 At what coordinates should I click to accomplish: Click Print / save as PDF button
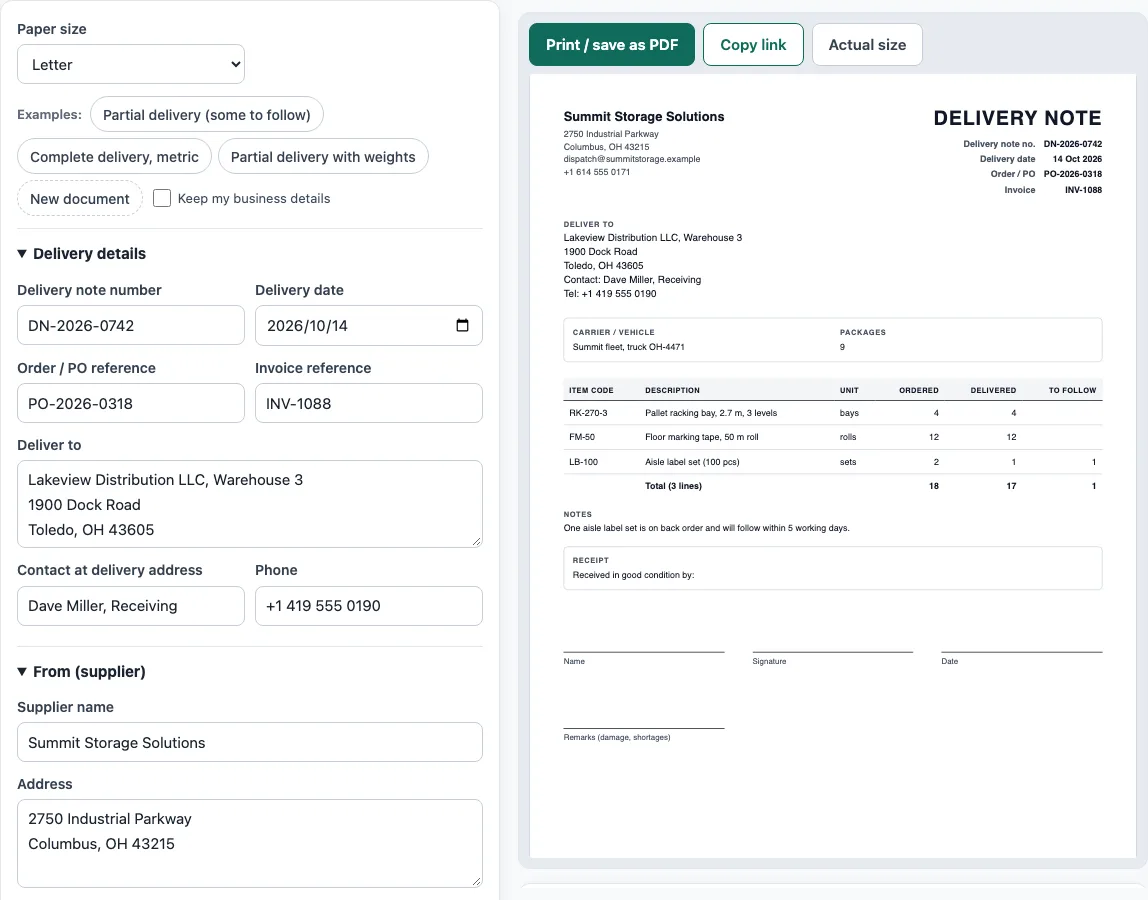[612, 45]
